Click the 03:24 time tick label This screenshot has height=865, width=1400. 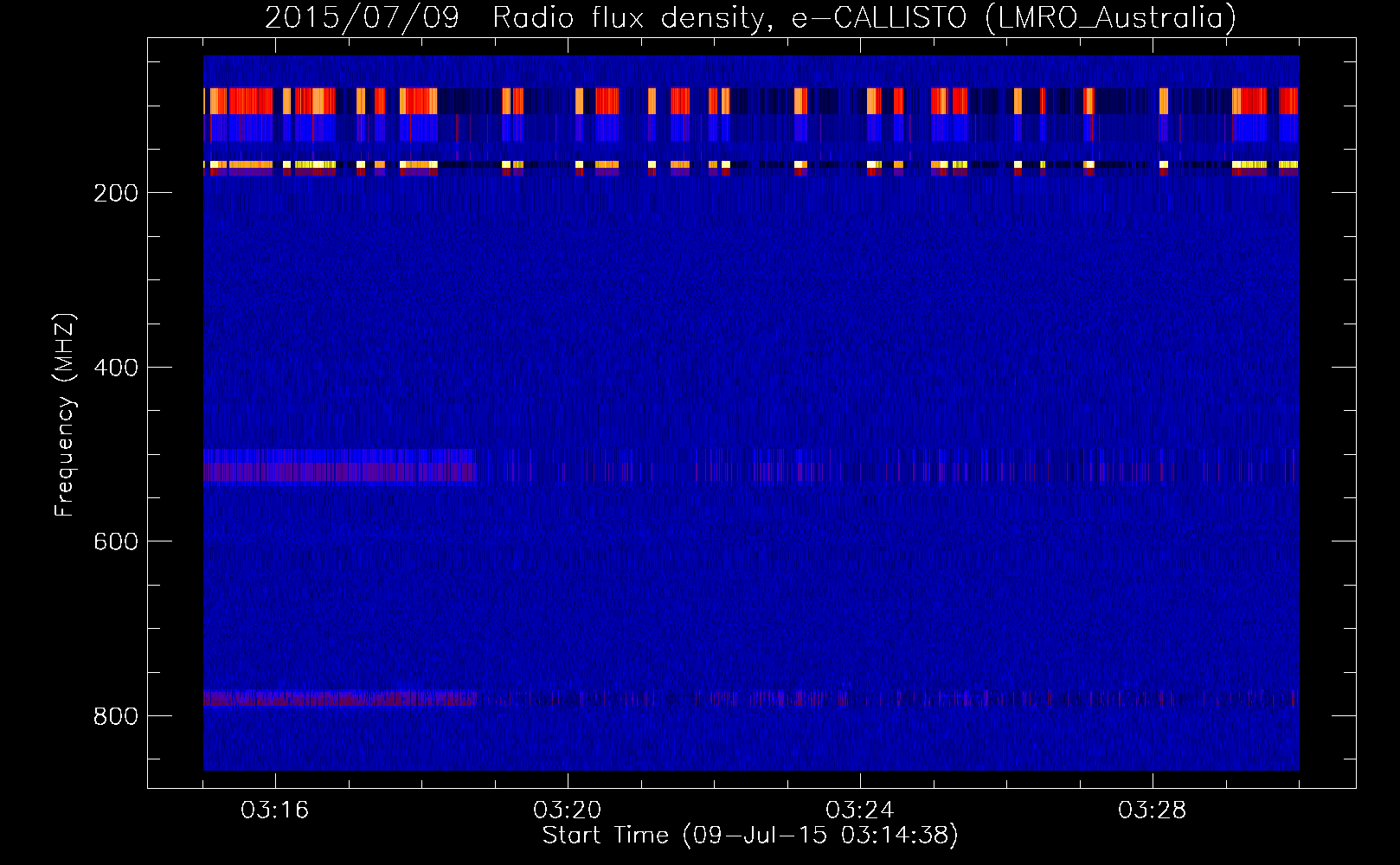tap(859, 811)
